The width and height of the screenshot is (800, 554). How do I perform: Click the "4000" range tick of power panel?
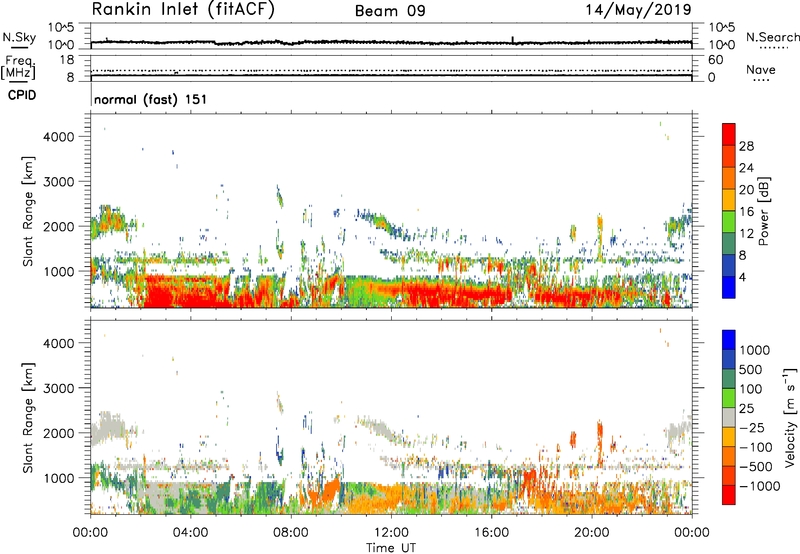pos(58,137)
